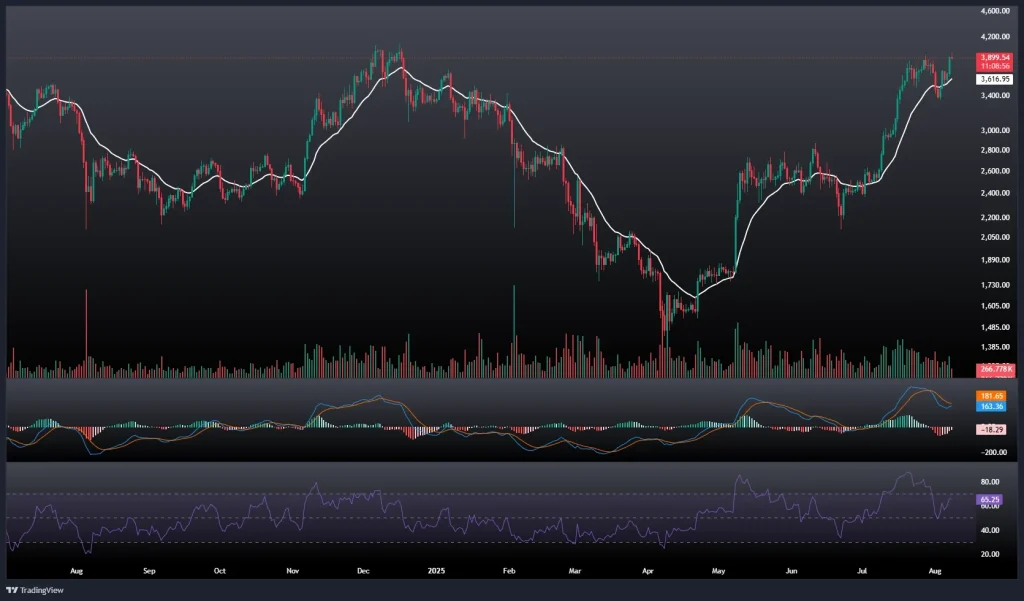
Task: Click the white 3,616.95 moving average label
Action: [x=995, y=79]
